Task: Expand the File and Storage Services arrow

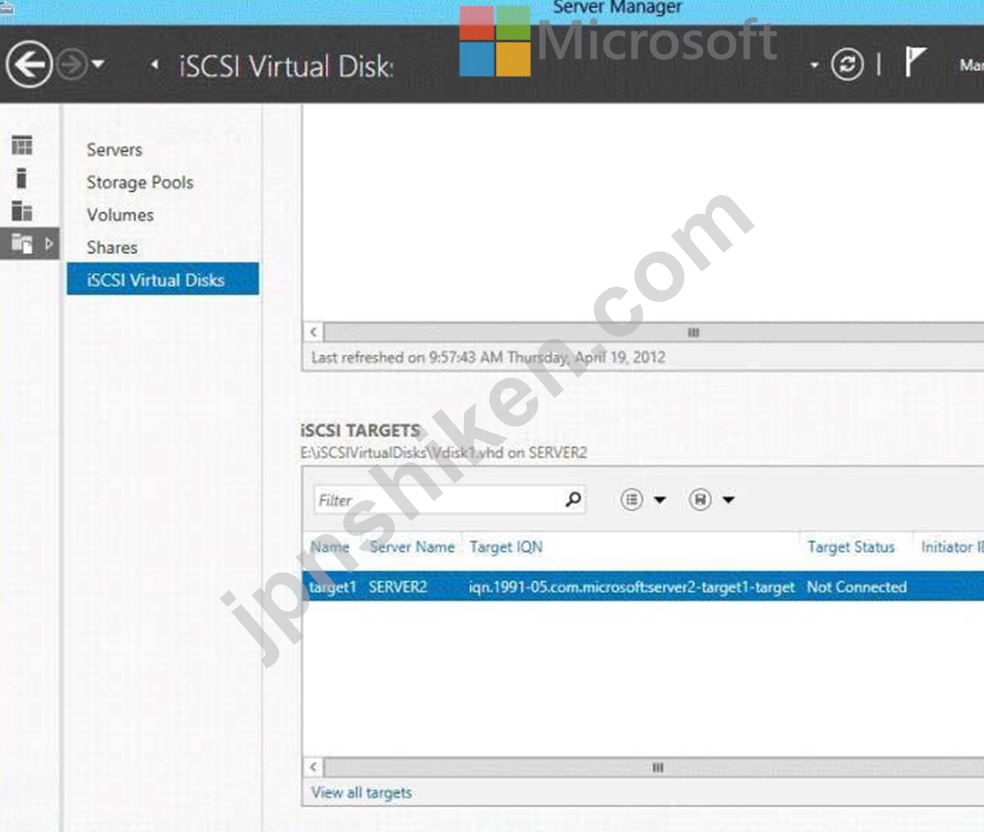Action: pyautogui.click(x=49, y=243)
